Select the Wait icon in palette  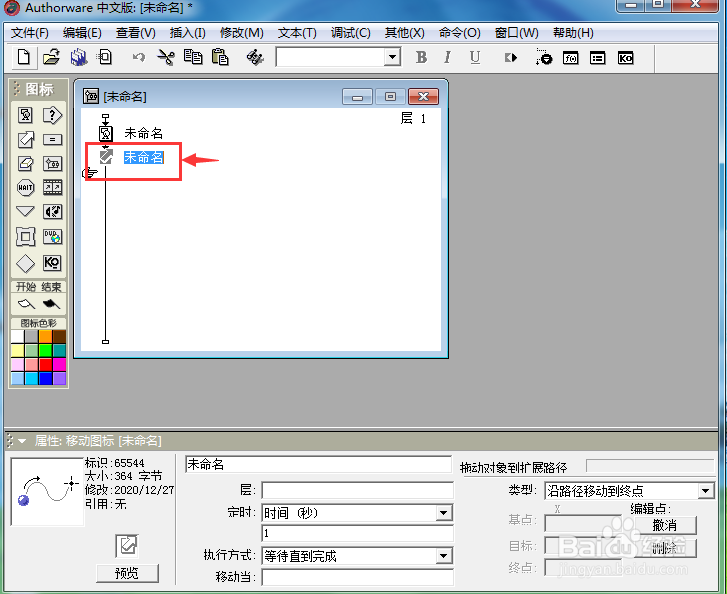26,187
